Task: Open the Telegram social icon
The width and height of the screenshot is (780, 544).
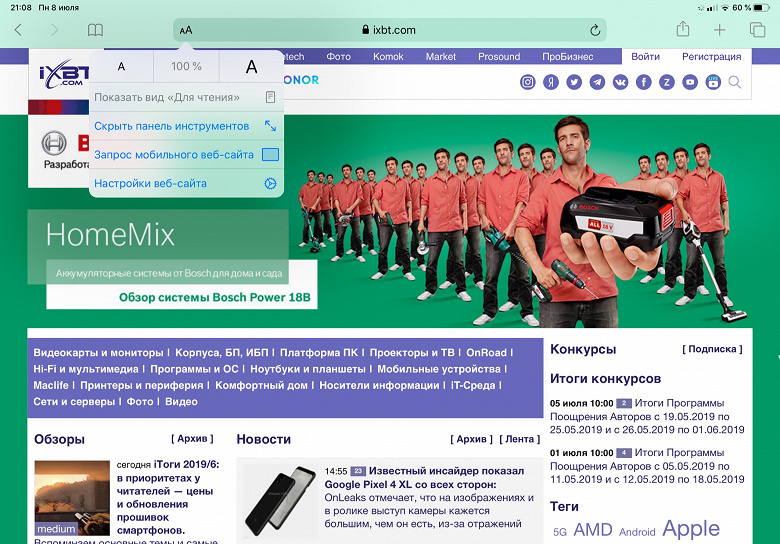Action: pos(597,82)
